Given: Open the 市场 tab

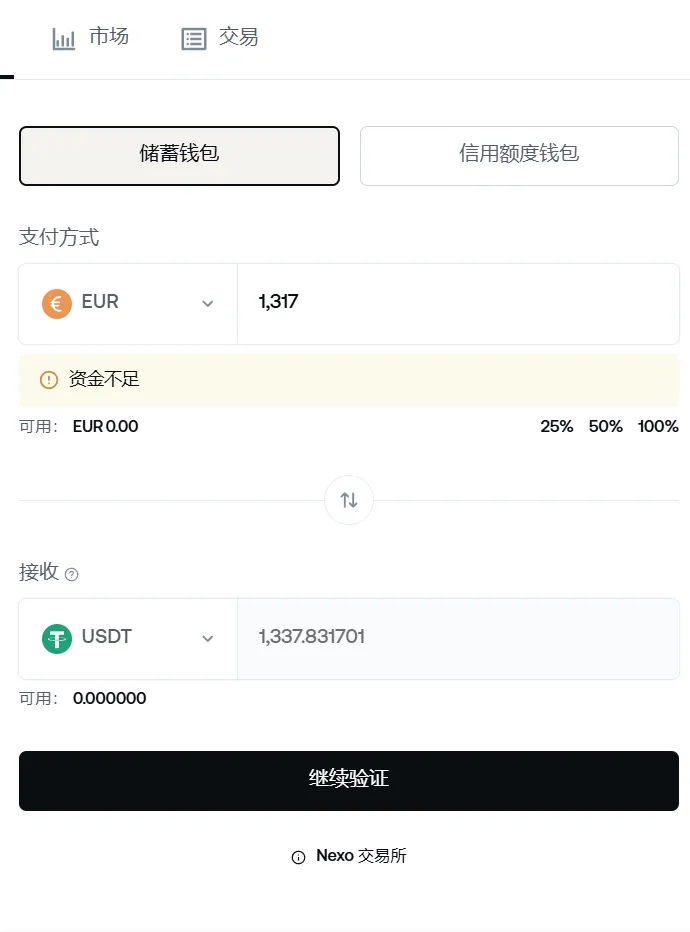Looking at the screenshot, I should pyautogui.click(x=108, y=38).
